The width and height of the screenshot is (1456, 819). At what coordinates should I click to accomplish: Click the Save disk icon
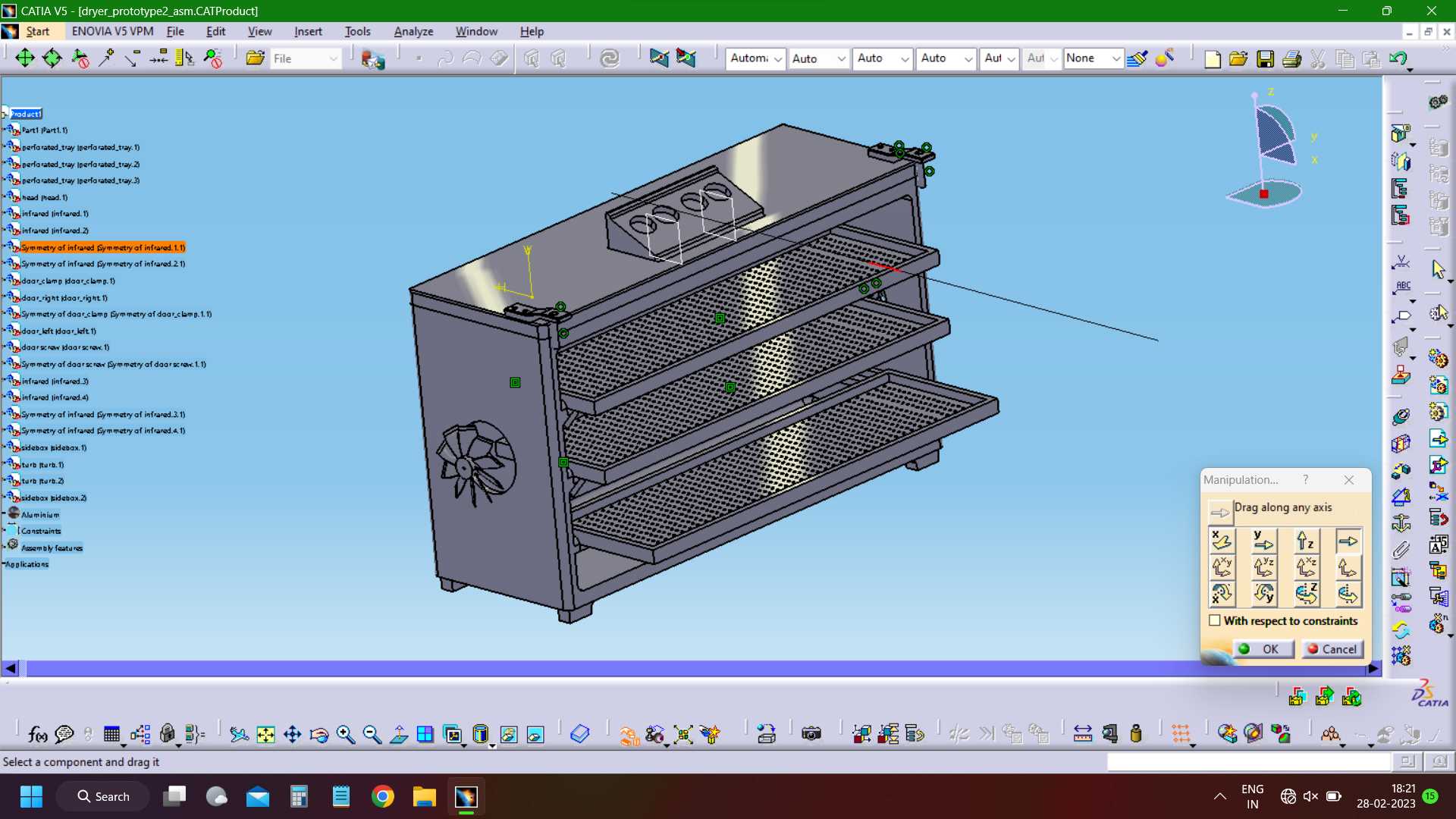1265,58
